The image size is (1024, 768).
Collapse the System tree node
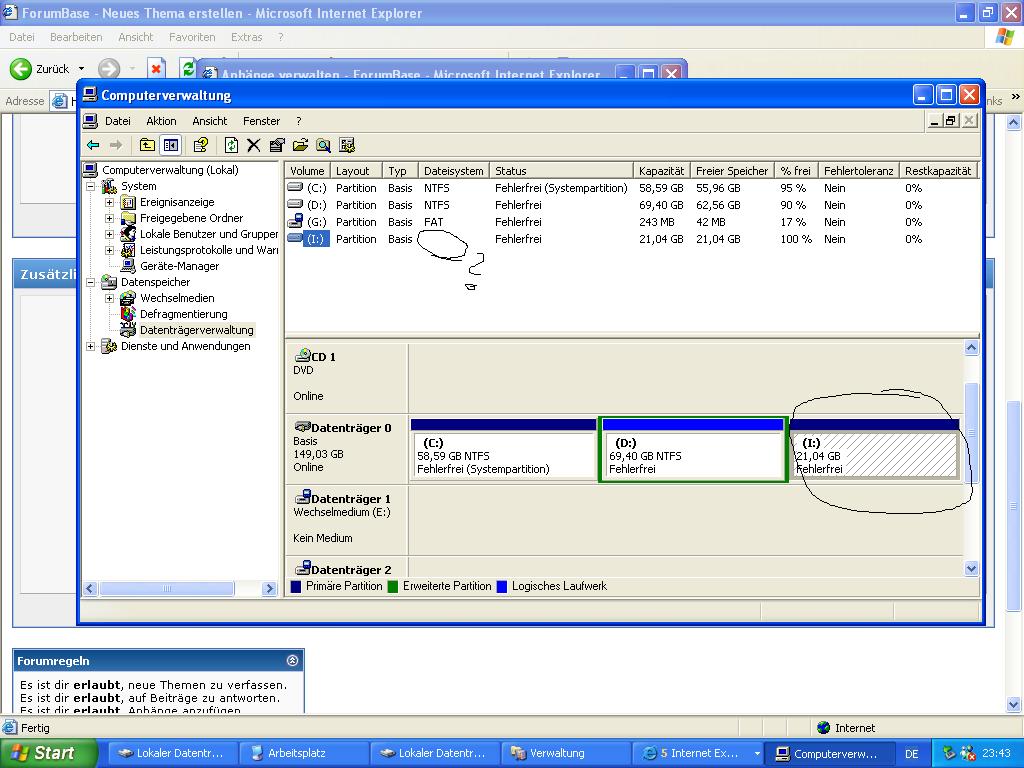click(91, 186)
